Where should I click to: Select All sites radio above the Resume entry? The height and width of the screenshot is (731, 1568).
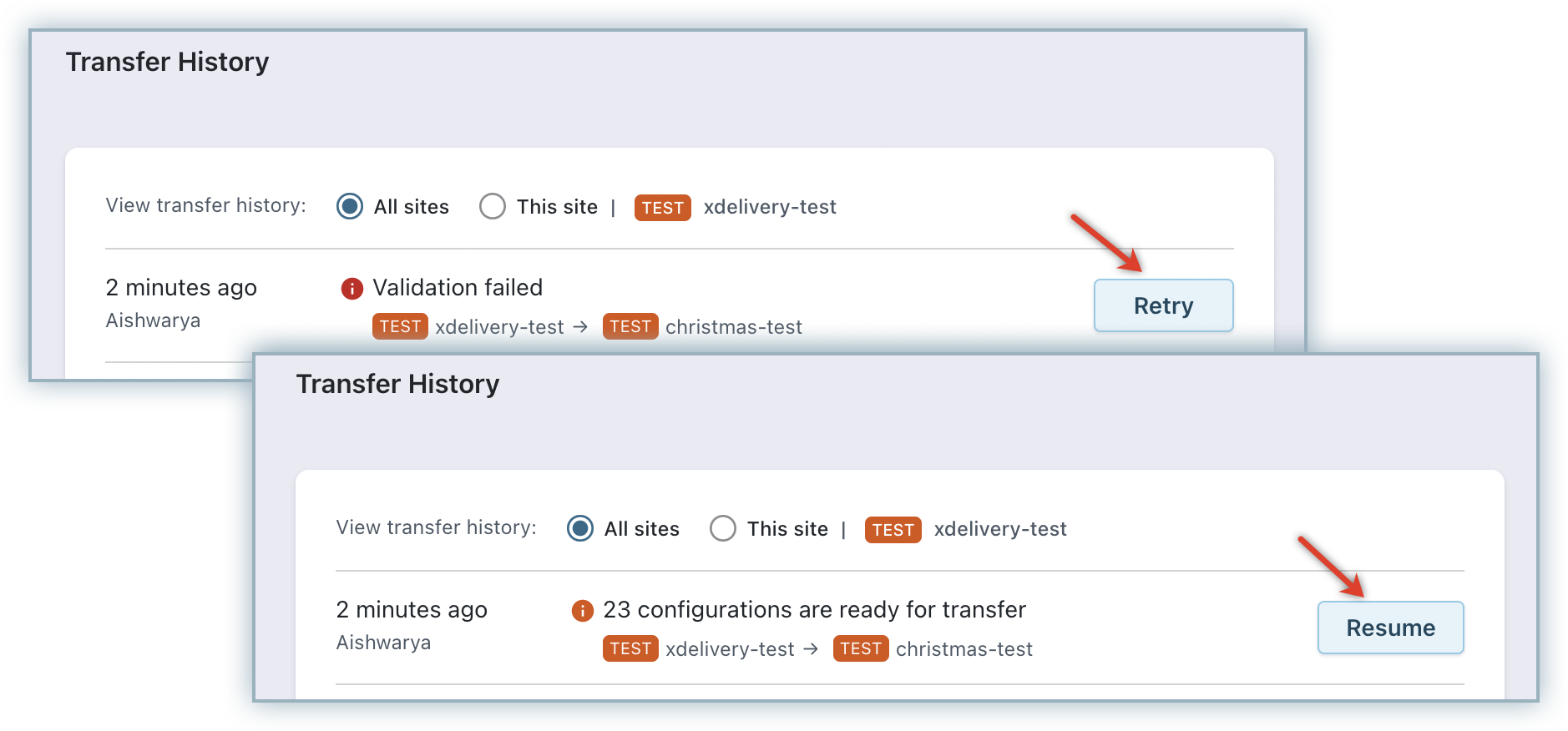pos(580,528)
